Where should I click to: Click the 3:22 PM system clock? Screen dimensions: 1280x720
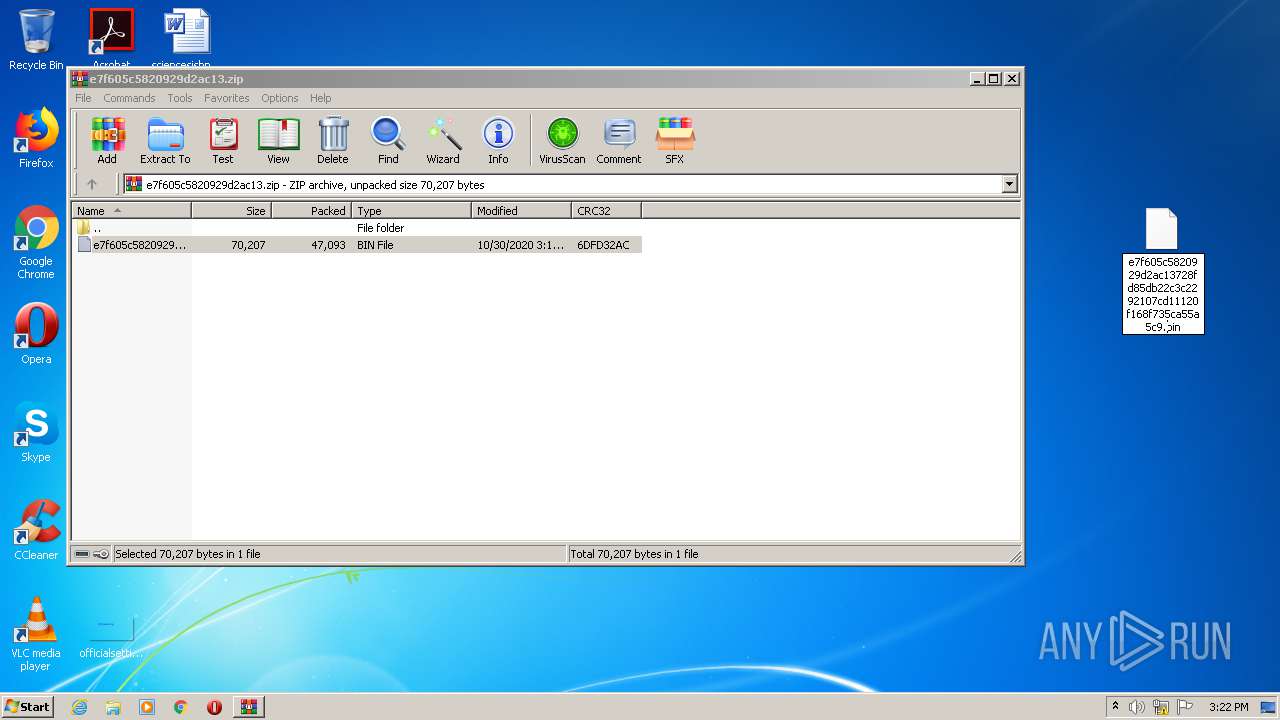[1228, 707]
